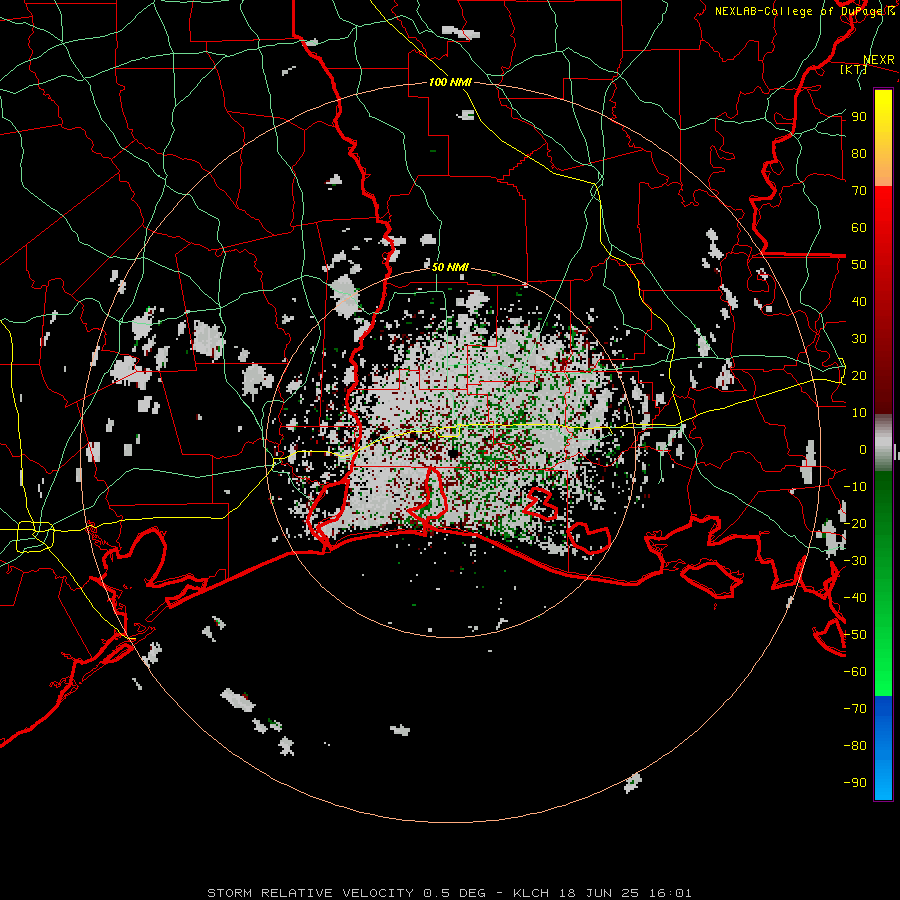Image resolution: width=900 pixels, height=900 pixels.
Task: Click the -40 value on the scale
Action: pos(855,598)
